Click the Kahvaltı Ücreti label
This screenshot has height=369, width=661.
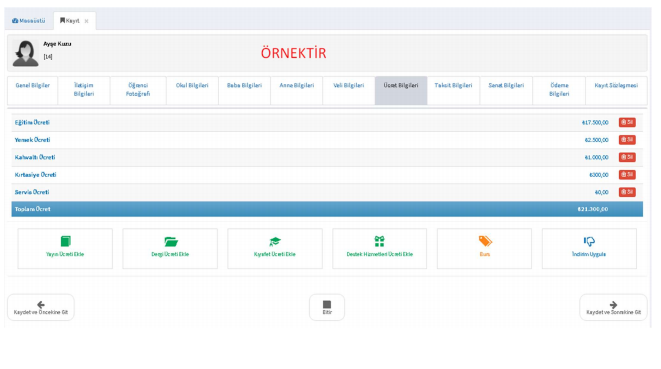tap(35, 157)
